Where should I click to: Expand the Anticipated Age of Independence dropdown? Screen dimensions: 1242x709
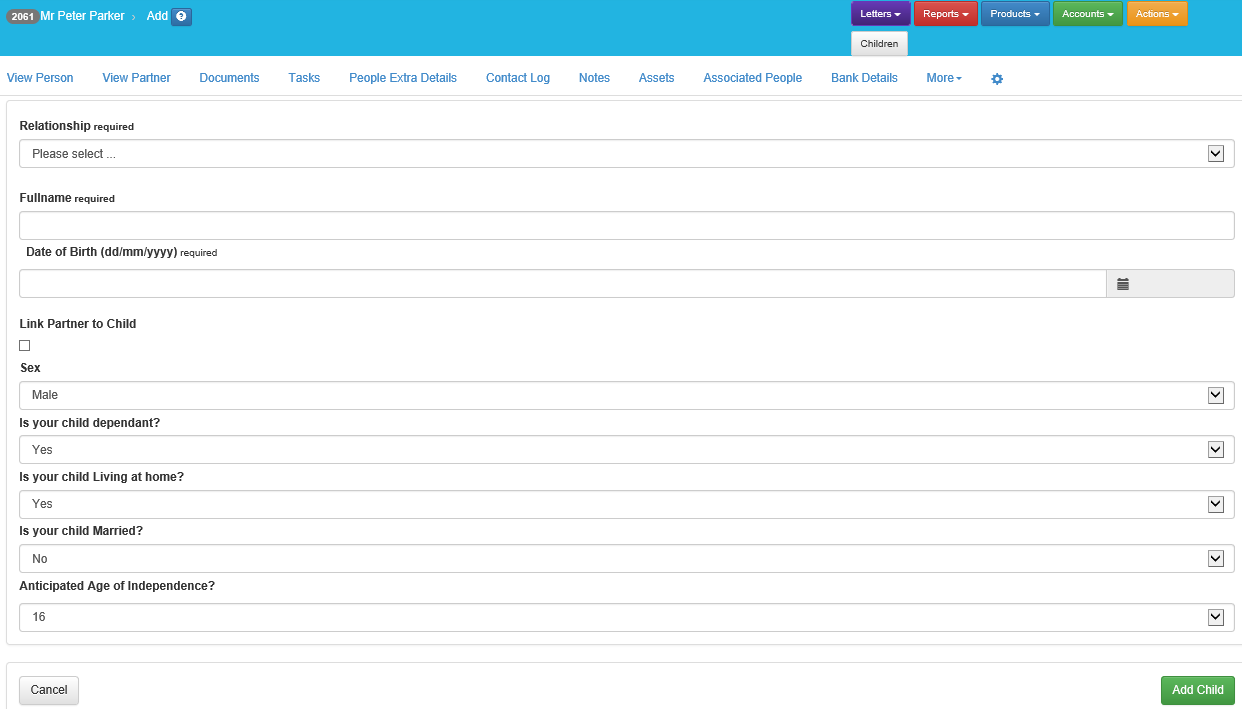(626, 617)
